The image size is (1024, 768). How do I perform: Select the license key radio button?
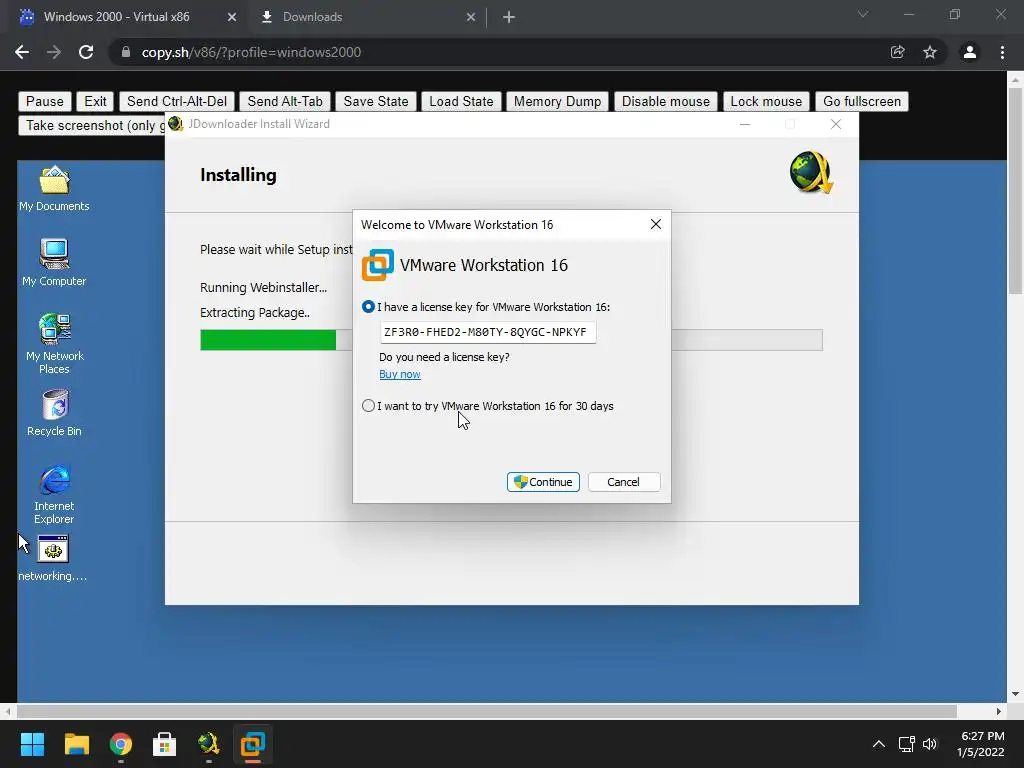368,307
